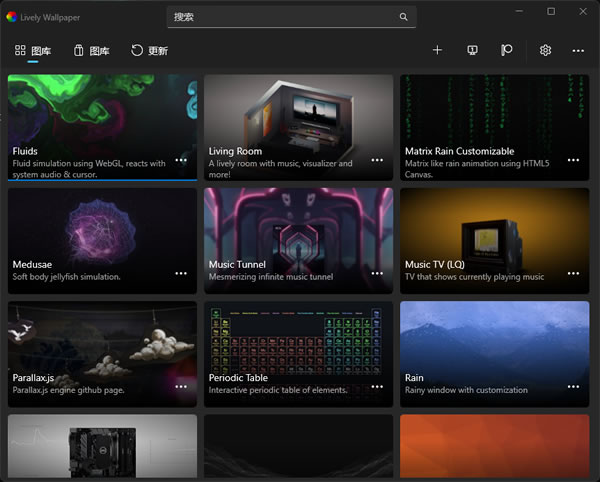Open the second 图库 tab with clipboard icon

[91, 51]
